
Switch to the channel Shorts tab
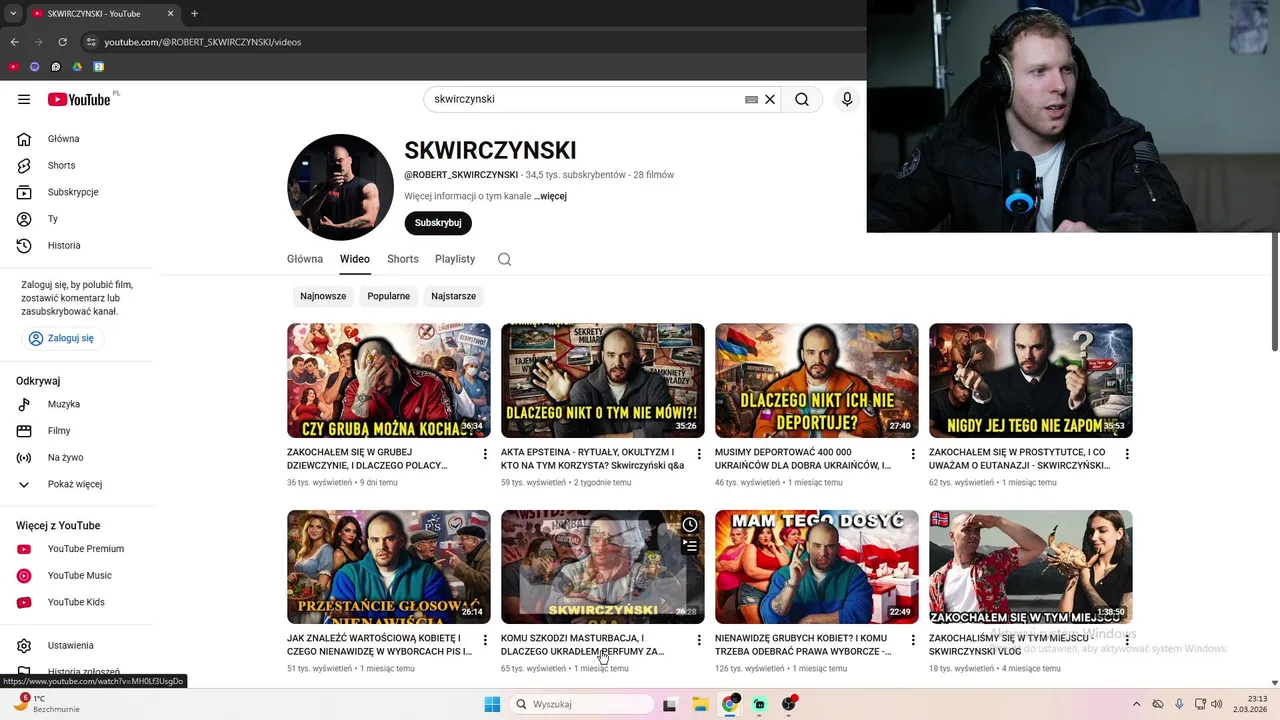[x=403, y=259]
